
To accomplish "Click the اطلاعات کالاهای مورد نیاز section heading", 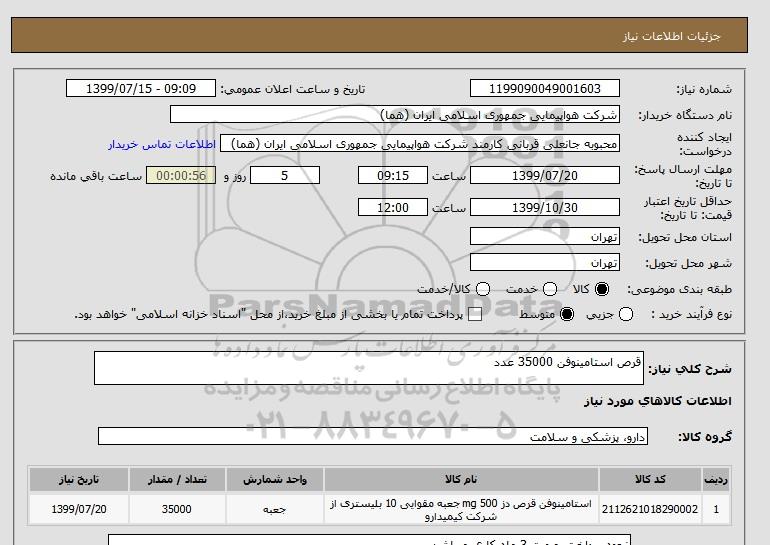I will (658, 401).
